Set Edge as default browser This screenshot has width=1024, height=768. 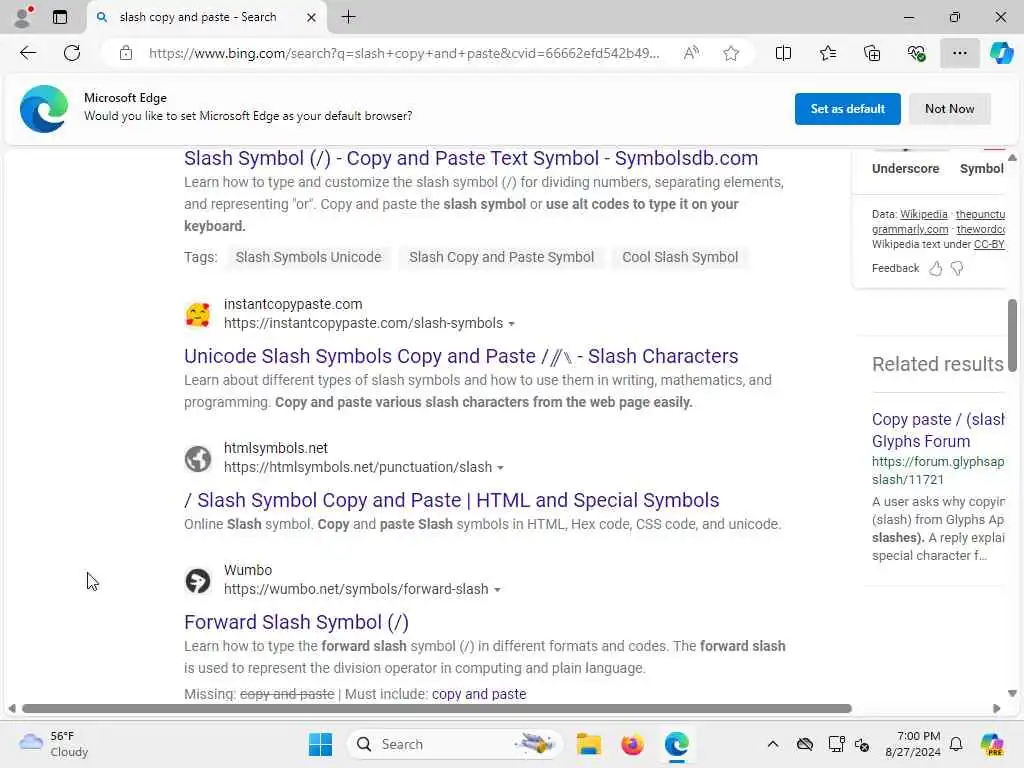847,109
